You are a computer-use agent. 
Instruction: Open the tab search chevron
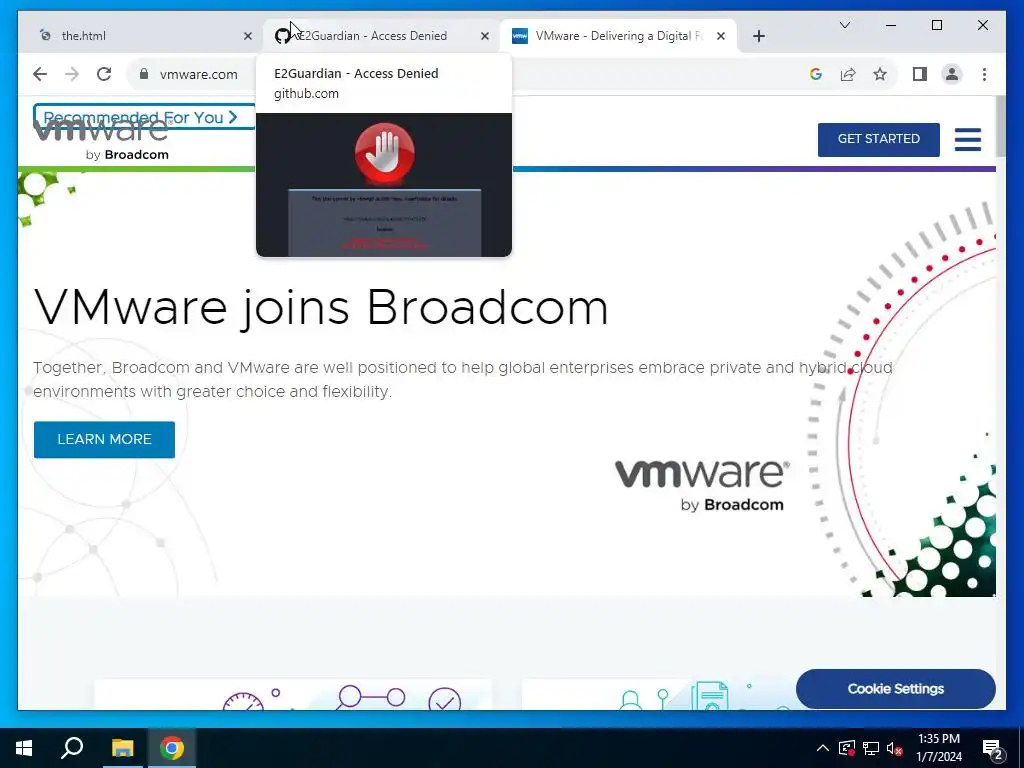pyautogui.click(x=844, y=25)
